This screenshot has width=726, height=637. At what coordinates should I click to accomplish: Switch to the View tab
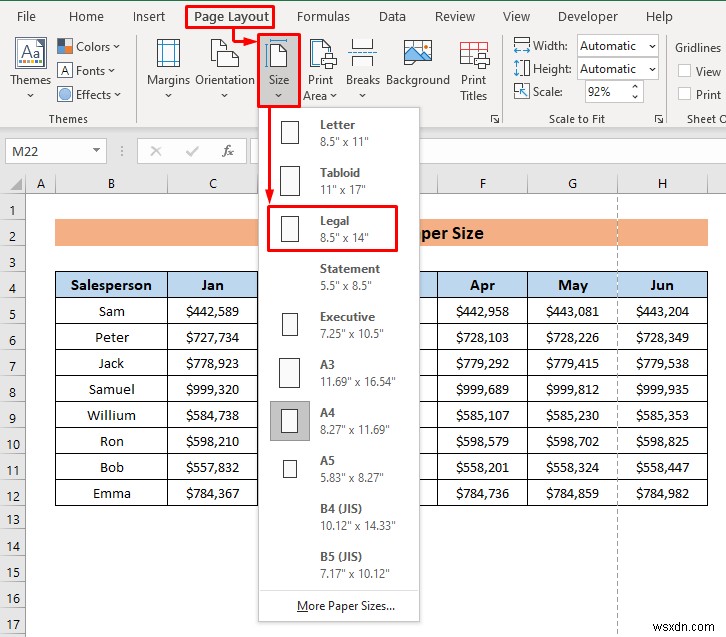pyautogui.click(x=516, y=17)
